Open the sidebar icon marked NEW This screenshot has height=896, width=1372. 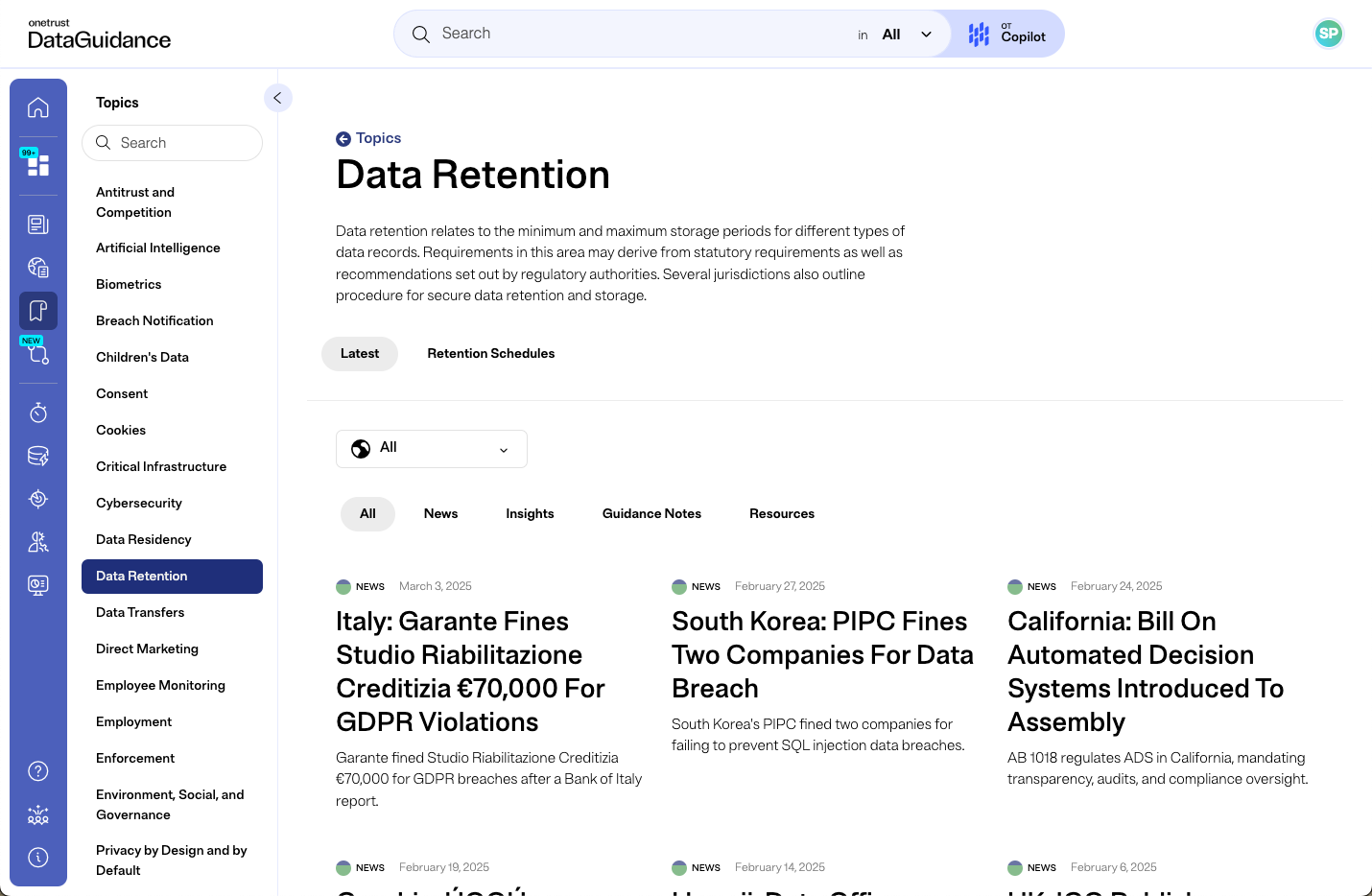click(38, 353)
